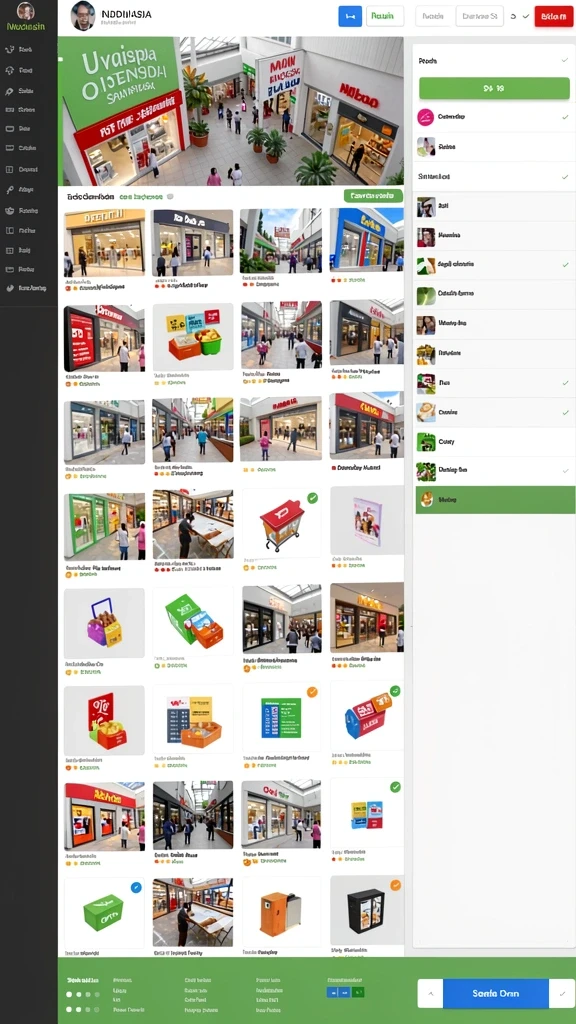The image size is (576, 1024).
Task: Select the highlighted green row ending the right list
Action: [x=495, y=500]
